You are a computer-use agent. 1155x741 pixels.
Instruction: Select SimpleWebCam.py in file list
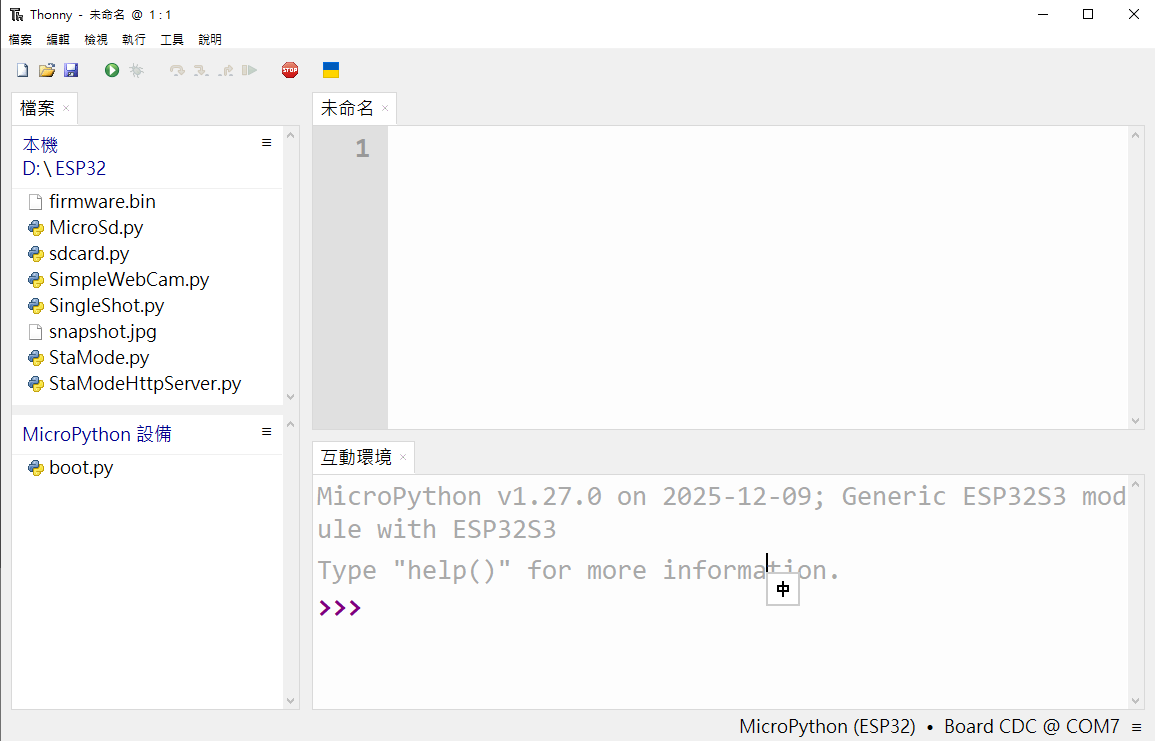click(129, 280)
